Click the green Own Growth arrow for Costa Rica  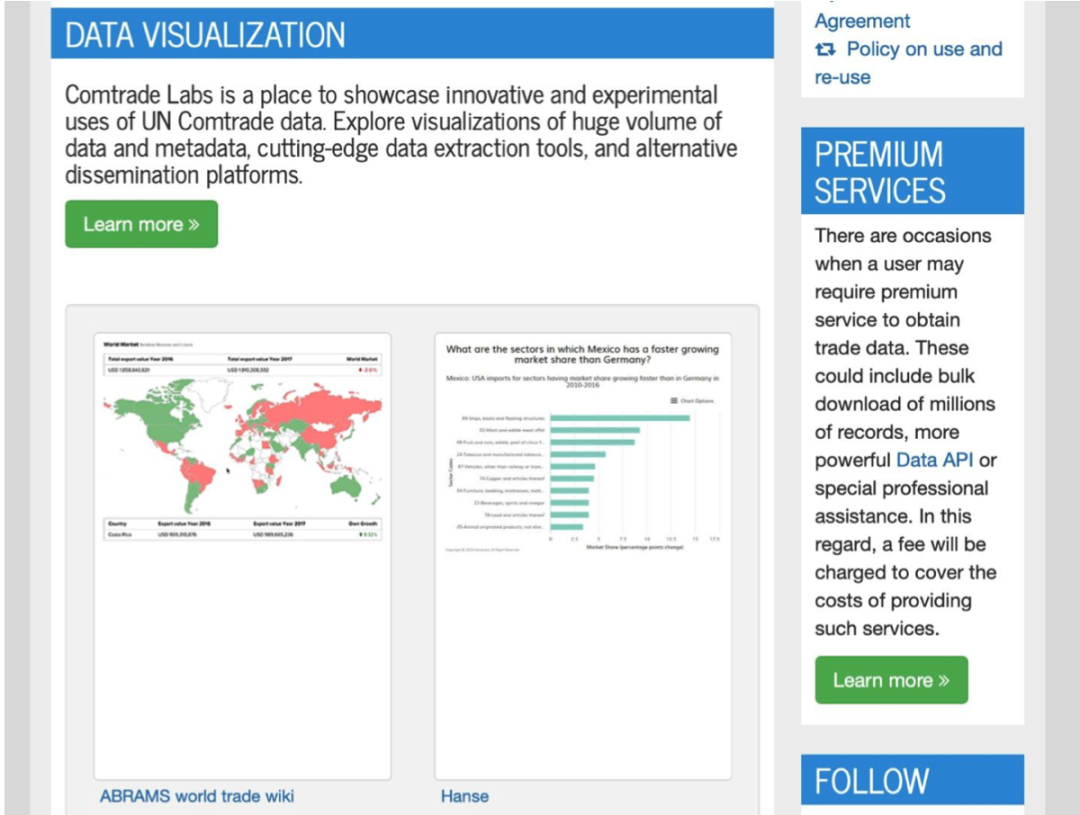(x=362, y=535)
